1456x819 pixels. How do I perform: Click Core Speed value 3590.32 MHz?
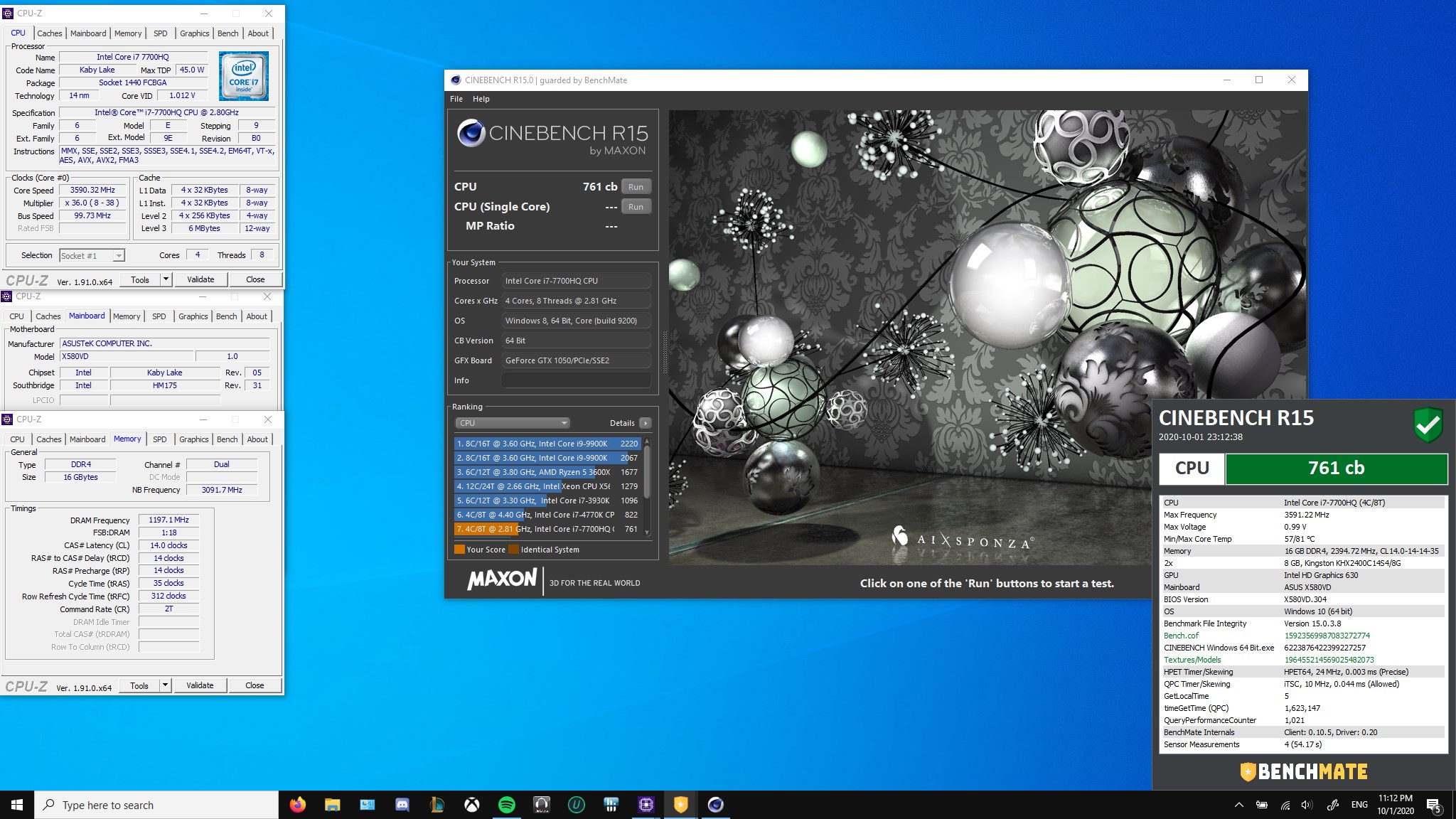92,190
